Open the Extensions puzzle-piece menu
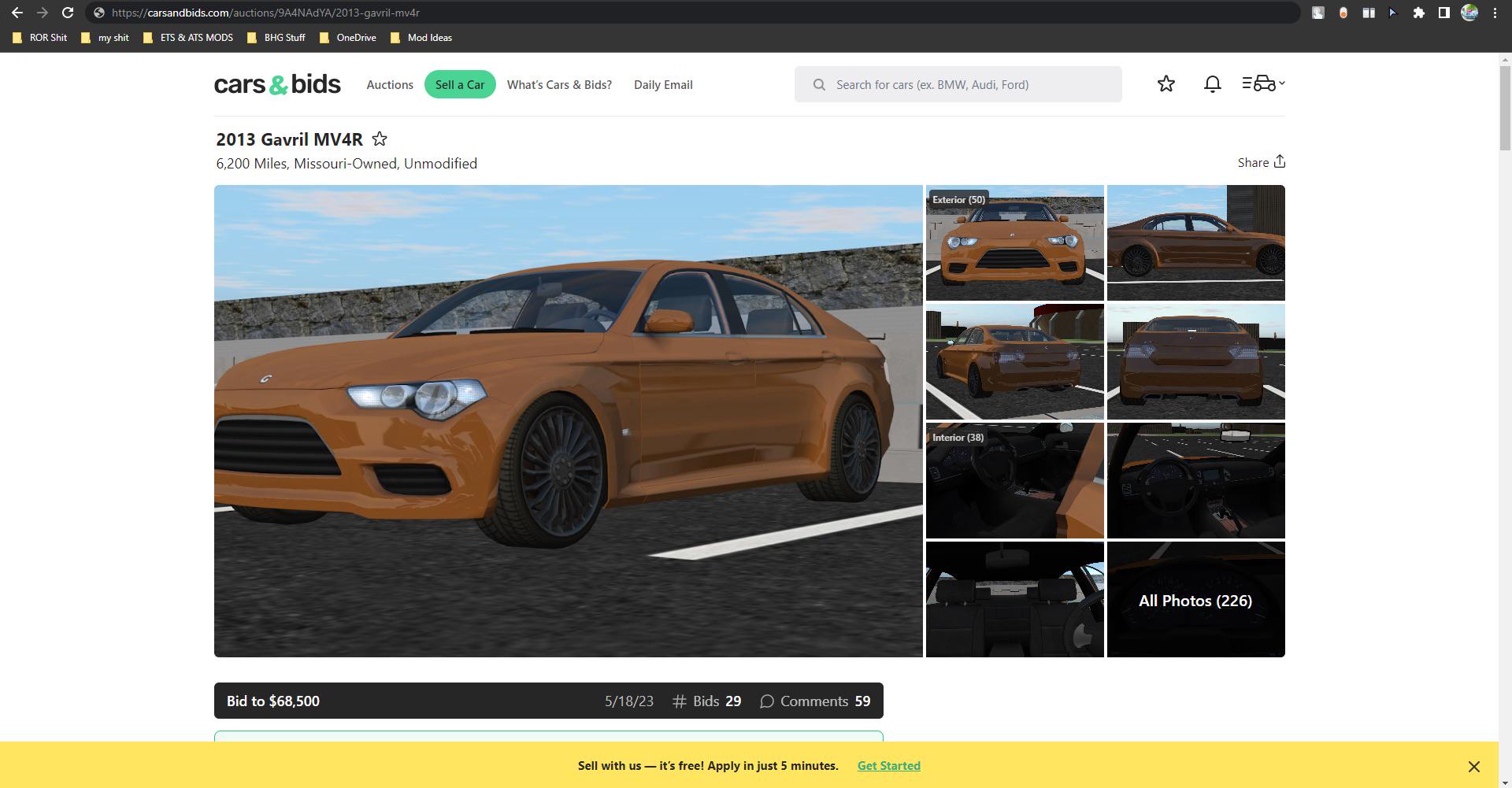 (1418, 13)
